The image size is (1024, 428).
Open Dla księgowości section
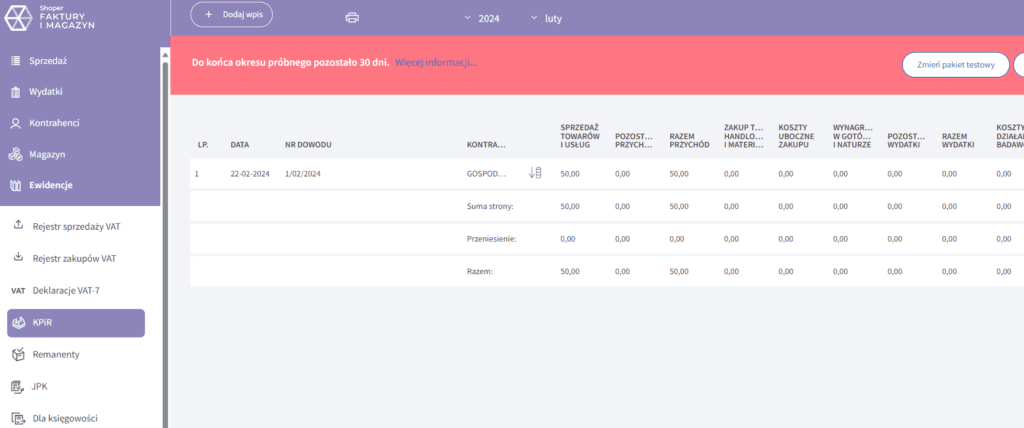click(65, 418)
